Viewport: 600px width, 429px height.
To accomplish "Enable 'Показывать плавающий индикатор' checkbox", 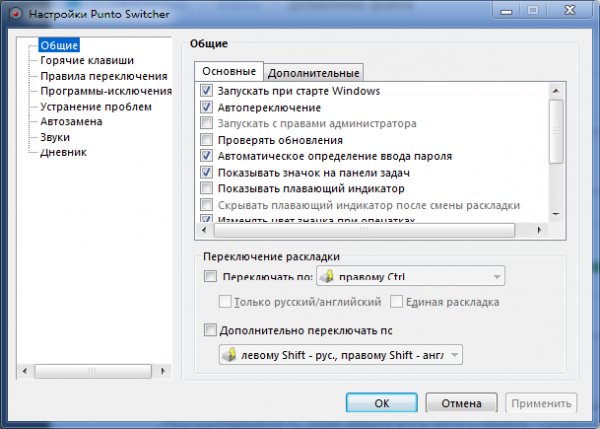I will pos(207,188).
